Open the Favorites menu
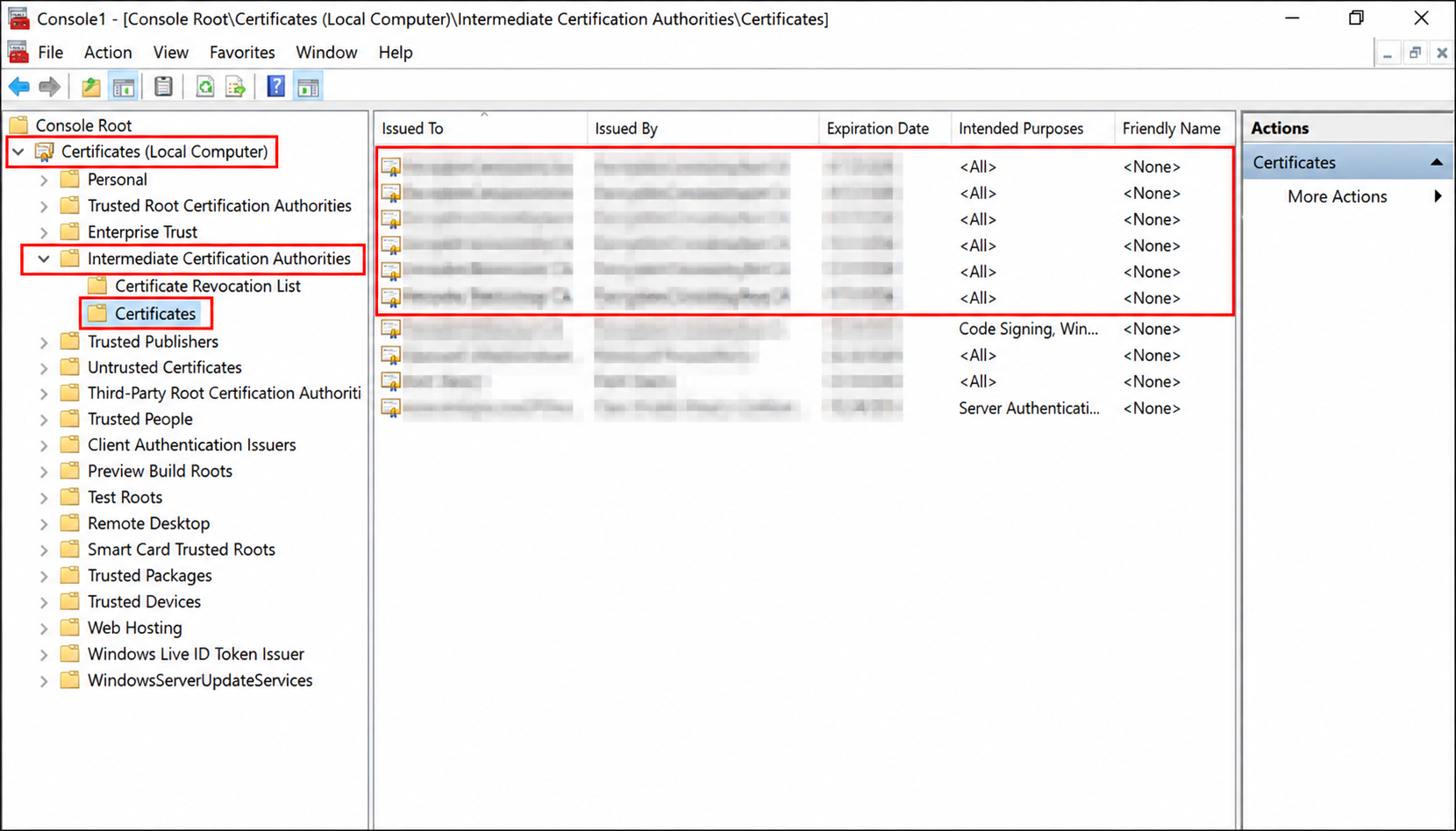This screenshot has height=831, width=1456. 242,53
